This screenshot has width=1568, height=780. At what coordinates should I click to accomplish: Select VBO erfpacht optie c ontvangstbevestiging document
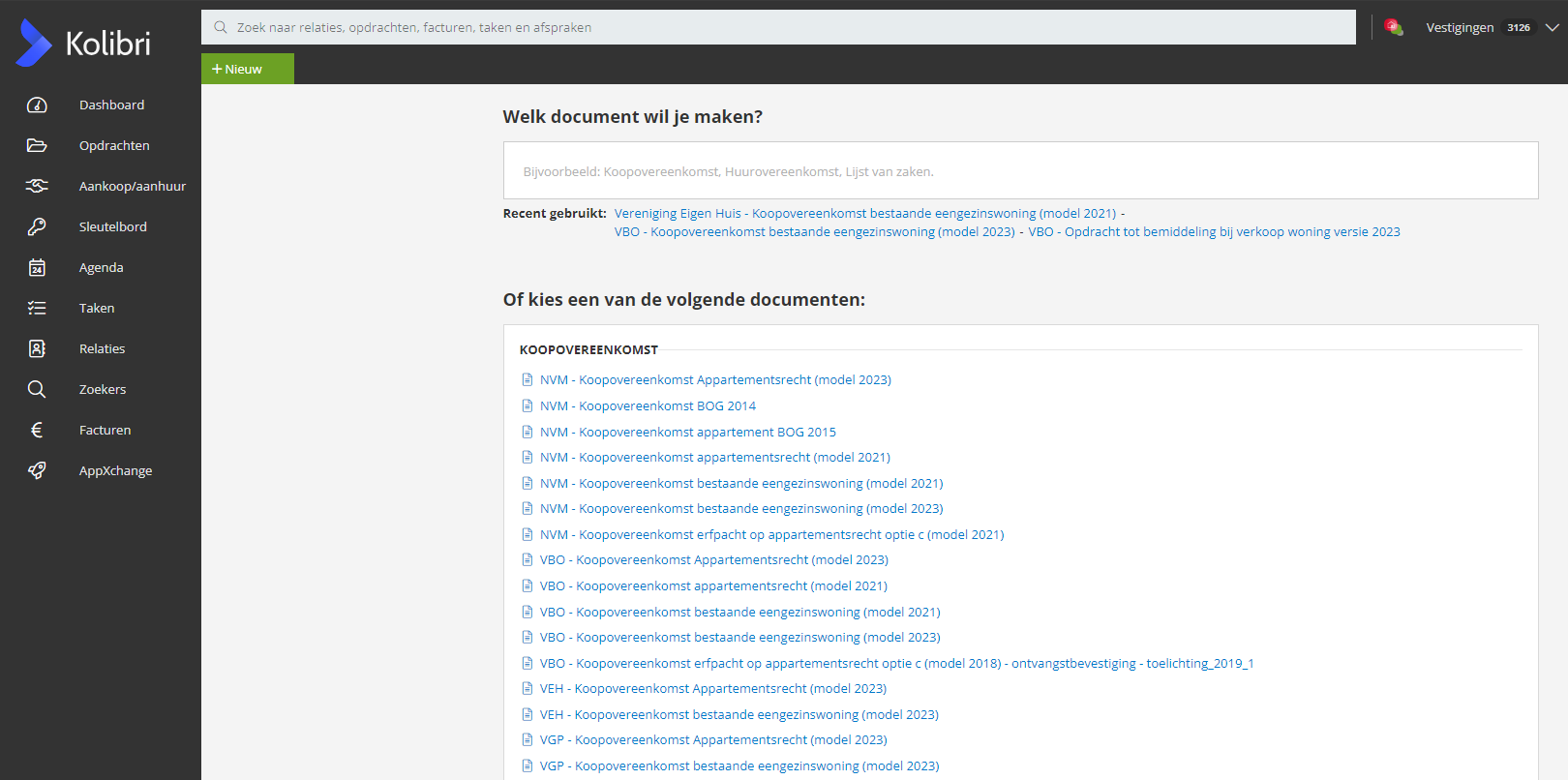click(x=896, y=663)
